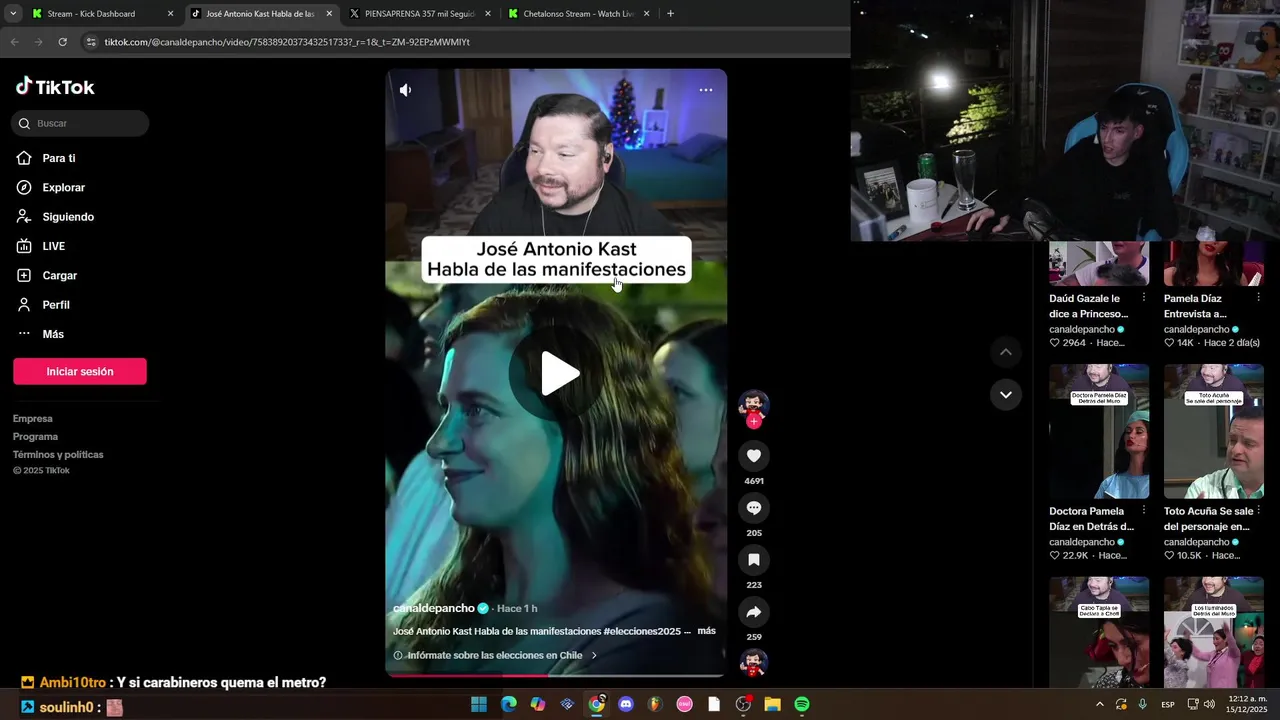Open Toto Acuña Se sale del personaje thumbnail
The height and width of the screenshot is (720, 1280).
1214,431
